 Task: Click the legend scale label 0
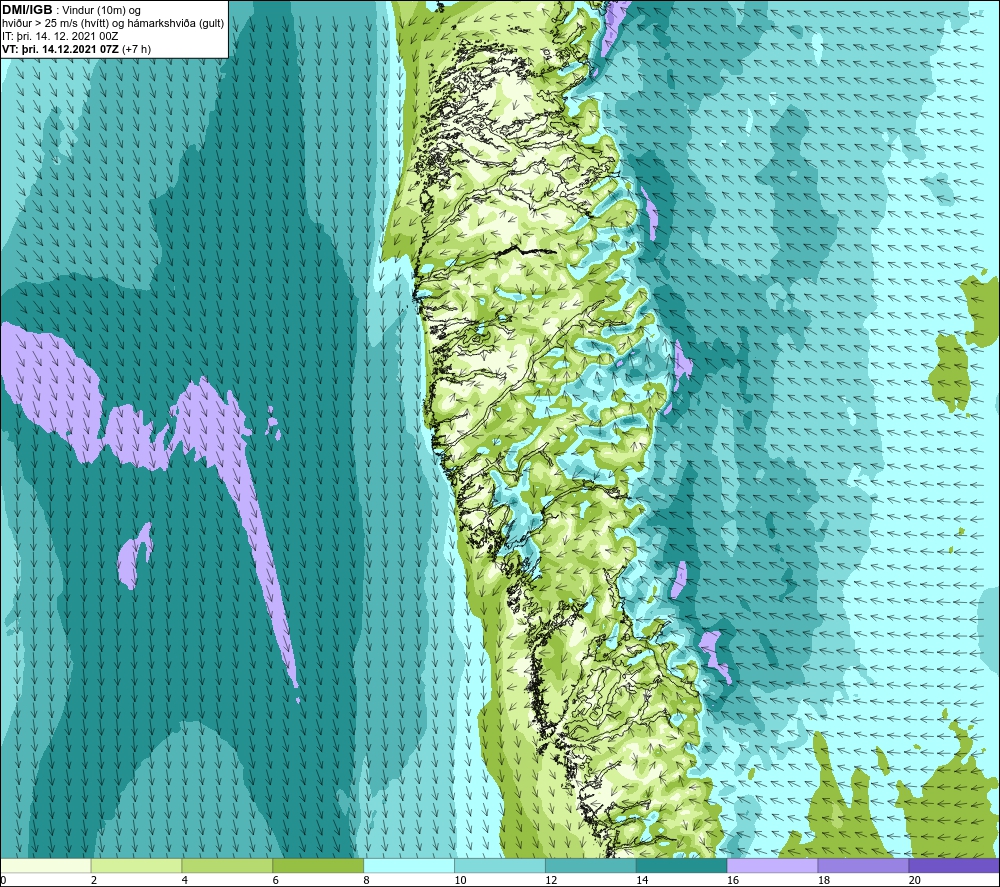(x=3, y=880)
